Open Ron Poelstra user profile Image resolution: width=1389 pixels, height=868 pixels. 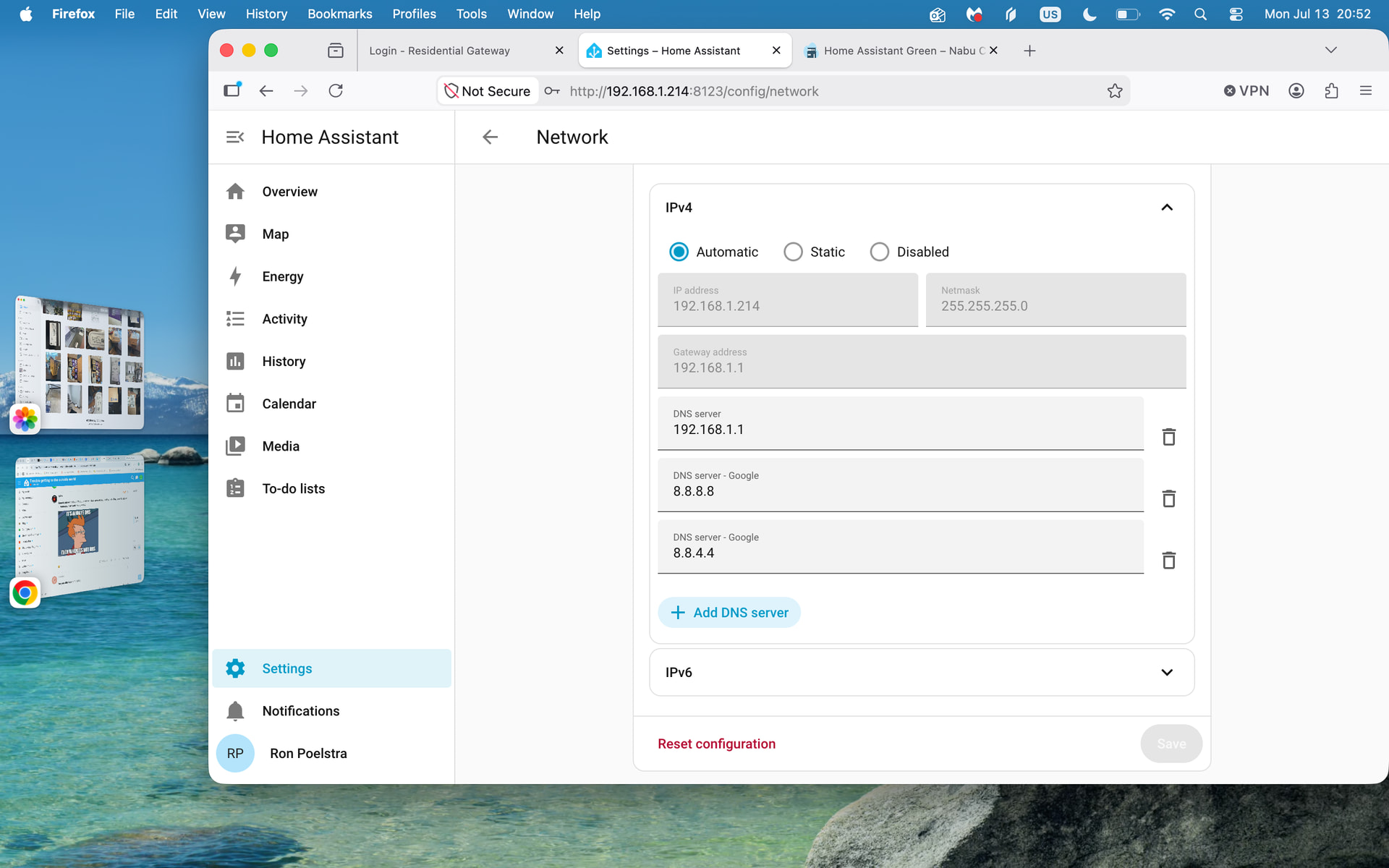click(x=331, y=754)
